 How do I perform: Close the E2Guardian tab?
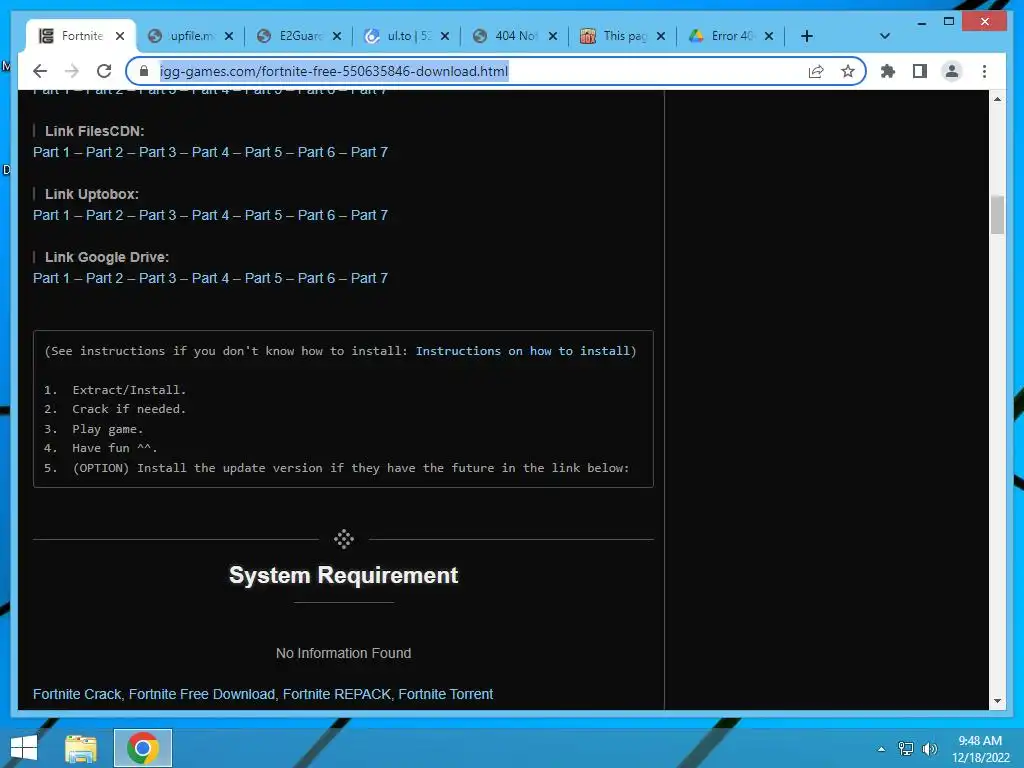tap(337, 36)
